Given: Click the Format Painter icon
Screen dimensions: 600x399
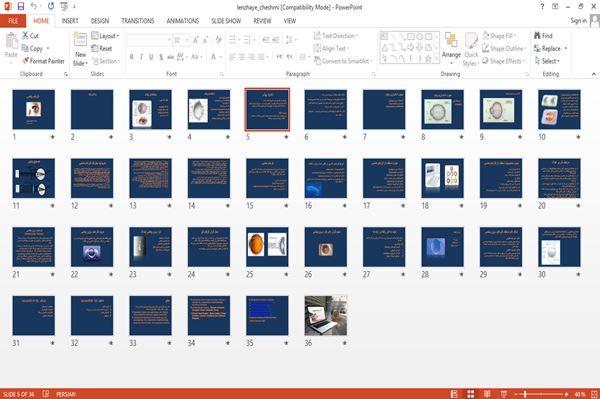Looking at the screenshot, I should point(25,61).
